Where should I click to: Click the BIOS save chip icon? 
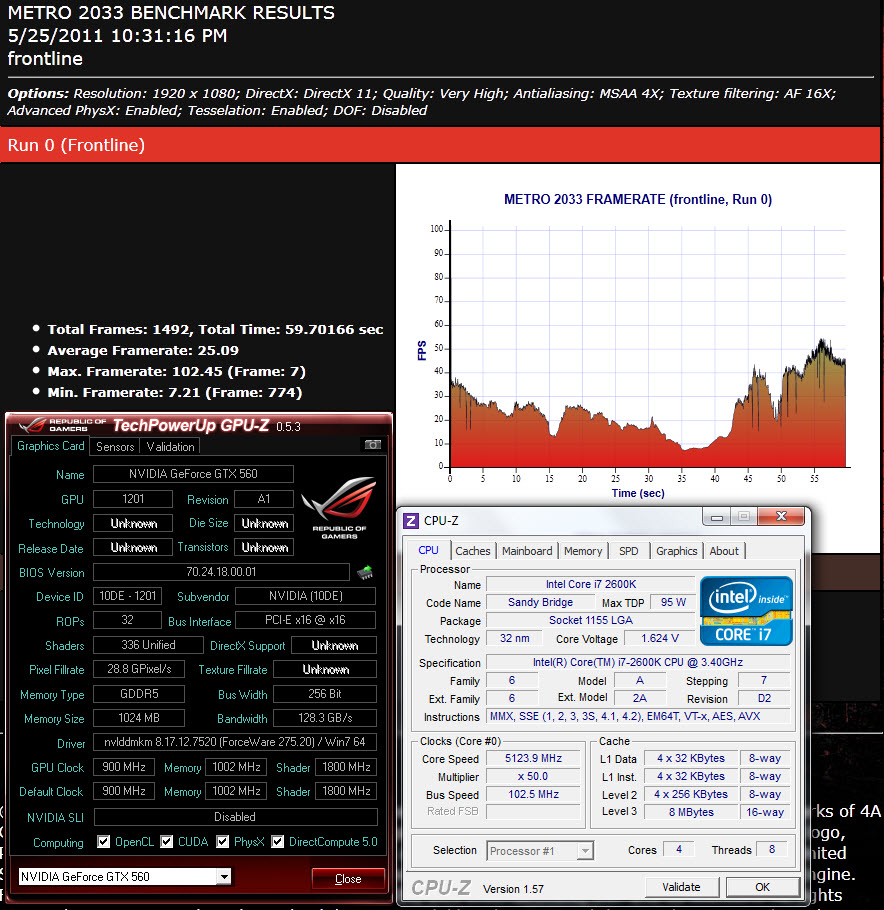click(x=365, y=572)
